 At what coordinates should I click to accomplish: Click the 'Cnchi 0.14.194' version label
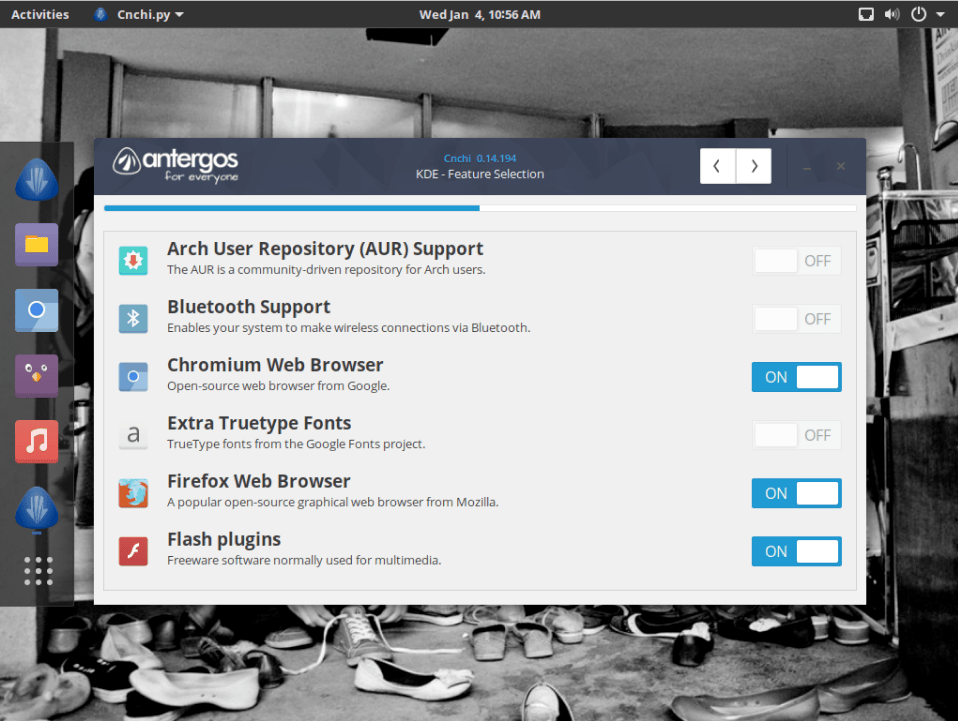tap(480, 158)
